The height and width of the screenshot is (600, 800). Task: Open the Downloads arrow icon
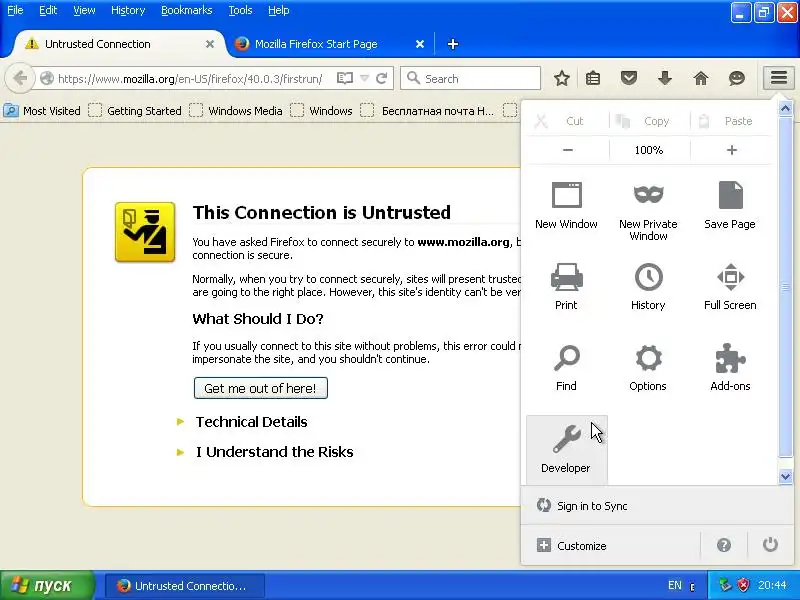(664, 78)
